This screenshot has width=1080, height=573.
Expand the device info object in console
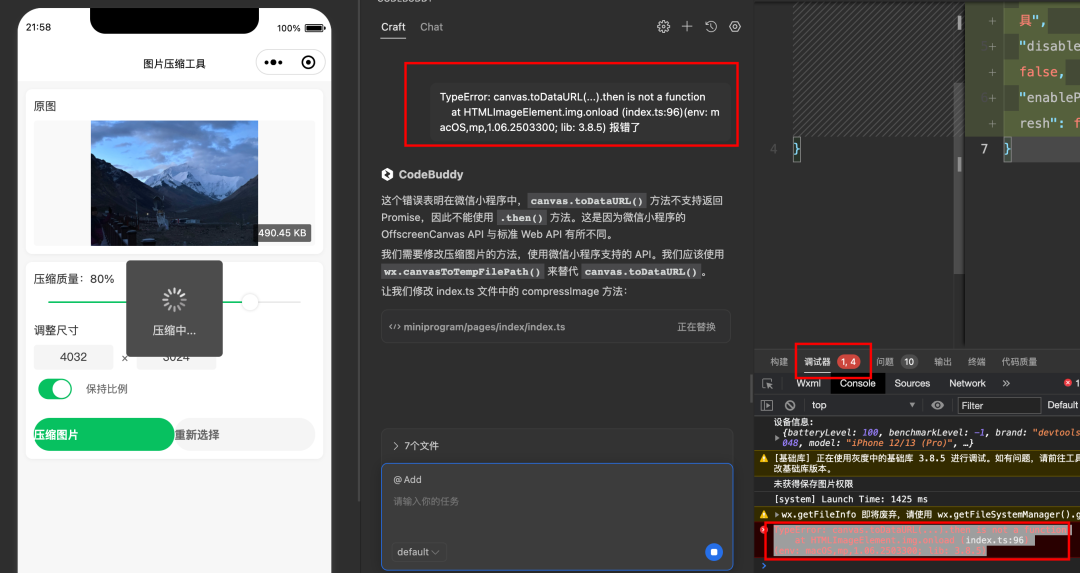click(x=777, y=438)
